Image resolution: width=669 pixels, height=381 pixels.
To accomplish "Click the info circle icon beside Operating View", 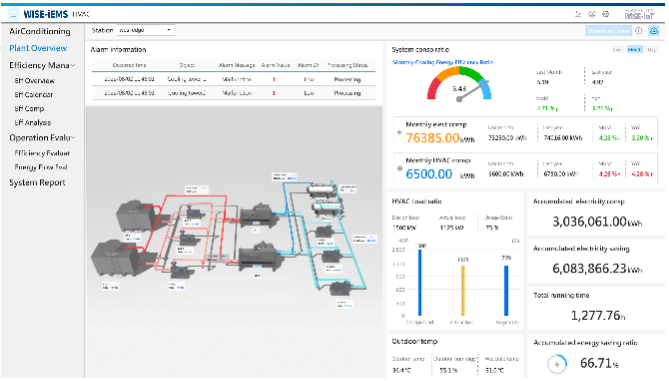I will tap(639, 31).
